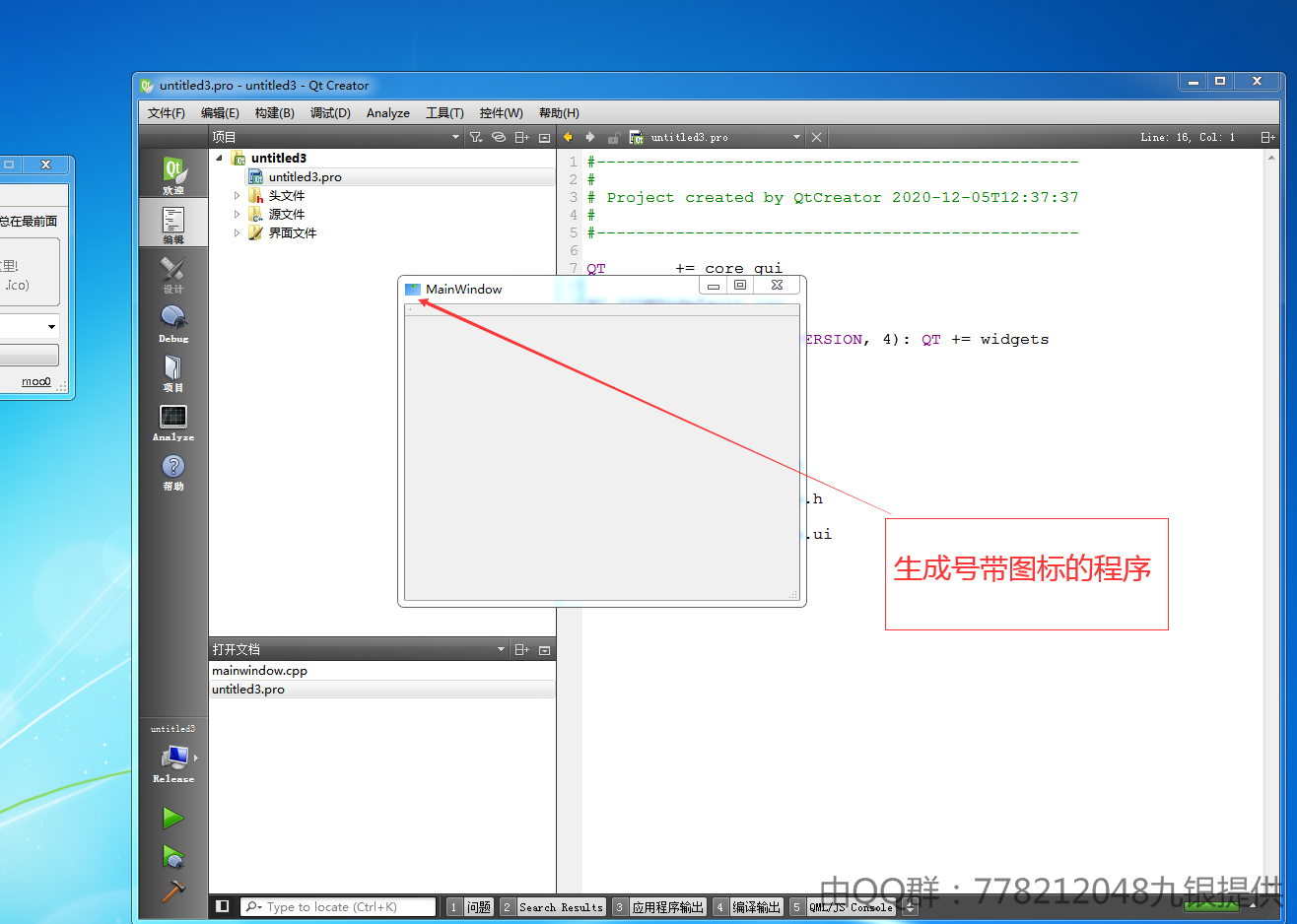Open the Welcome (欢迎) mode
Screen dimensions: 1297x924
(x=173, y=174)
